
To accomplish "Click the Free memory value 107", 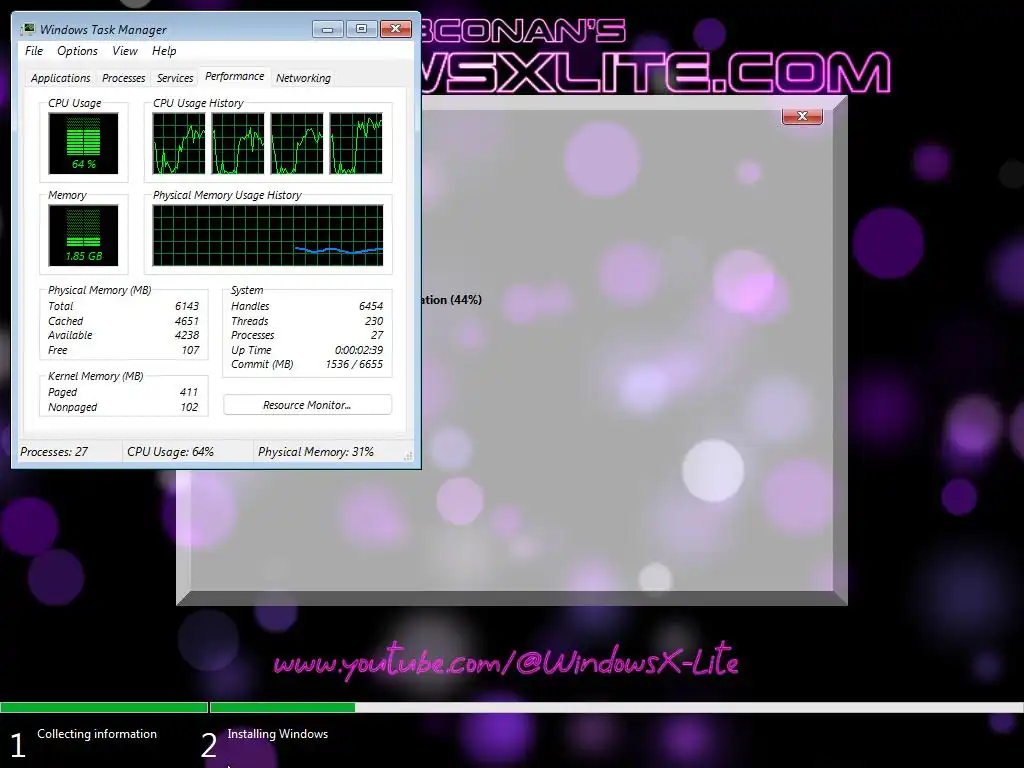I will click(191, 350).
